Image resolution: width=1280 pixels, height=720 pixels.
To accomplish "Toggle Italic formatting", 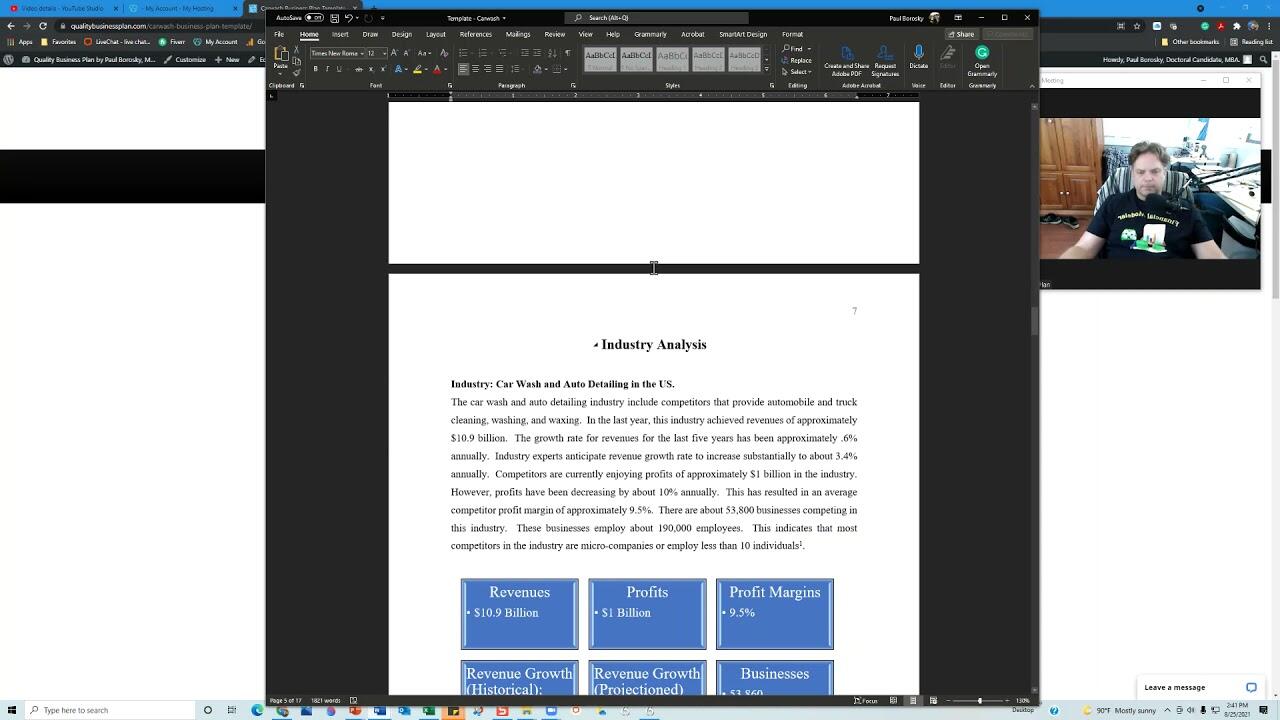I will [x=327, y=69].
